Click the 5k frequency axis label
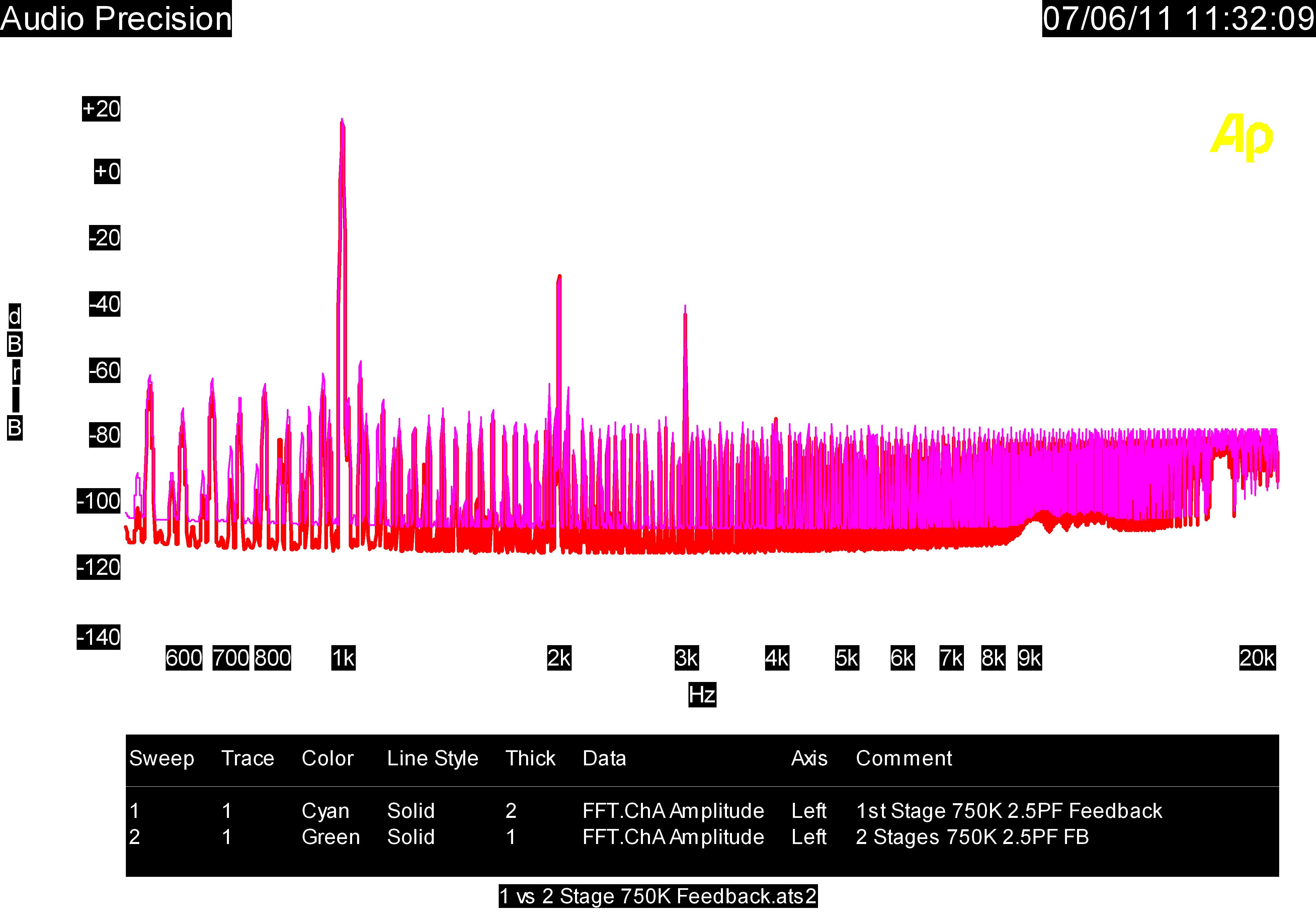This screenshot has width=1316, height=919. [847, 658]
